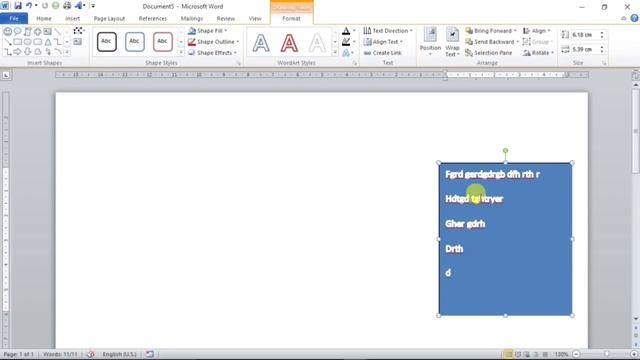Screen dimensions: 640x360
Task: Click the Text Outline color button
Action: 346,42
